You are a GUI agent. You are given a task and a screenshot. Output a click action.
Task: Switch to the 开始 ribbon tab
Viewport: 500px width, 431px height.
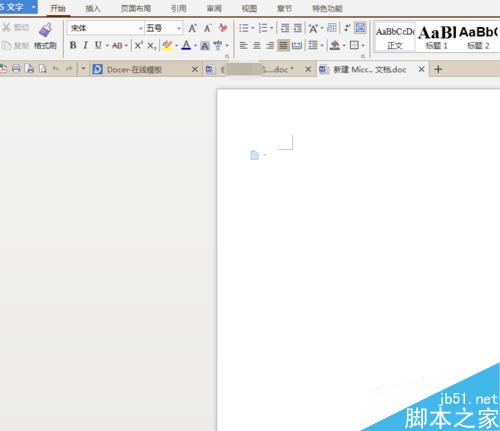click(x=58, y=8)
